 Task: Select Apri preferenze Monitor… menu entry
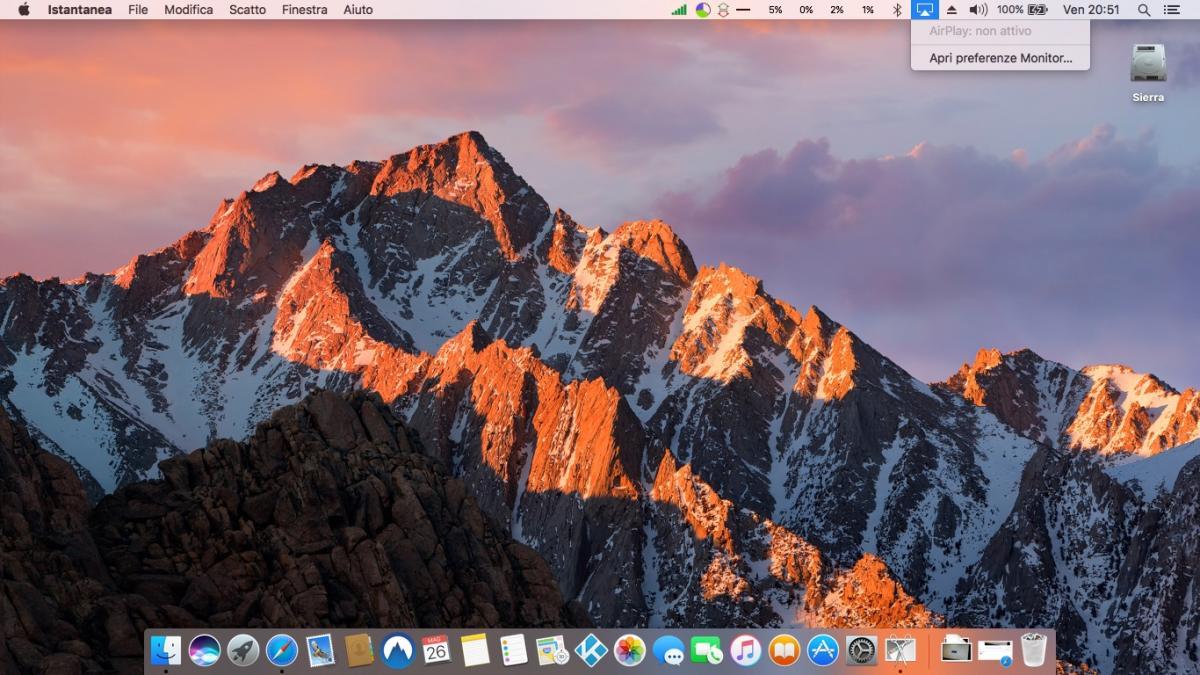[1000, 58]
